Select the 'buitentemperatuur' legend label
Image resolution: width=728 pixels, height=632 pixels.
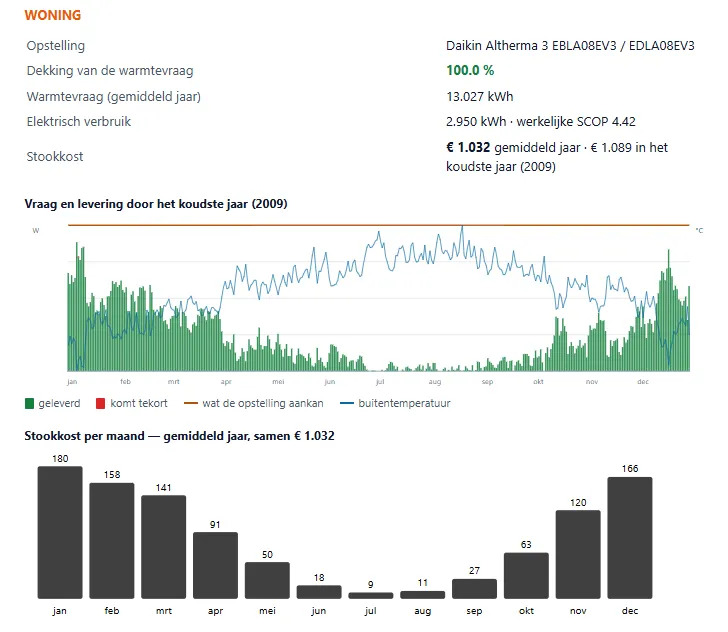pos(404,403)
